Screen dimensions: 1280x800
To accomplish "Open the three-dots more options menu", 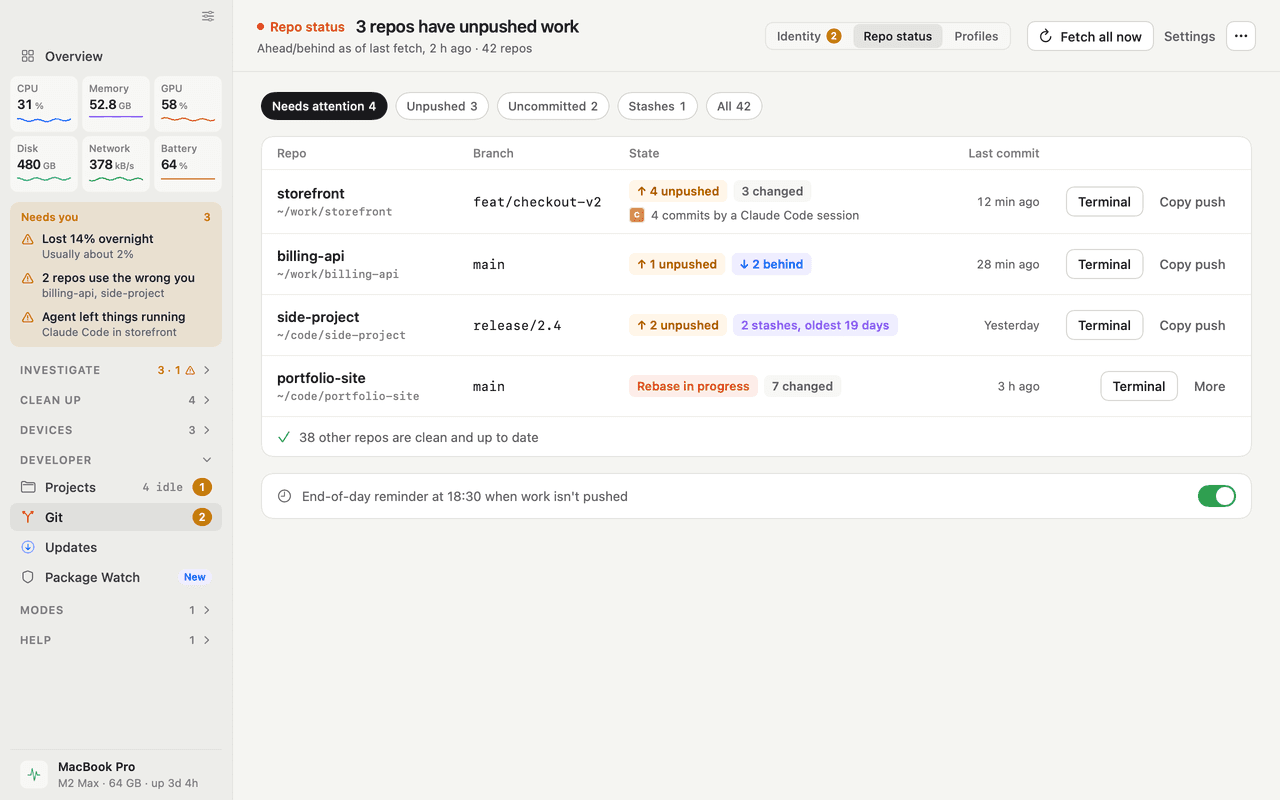I will tap(1241, 36).
